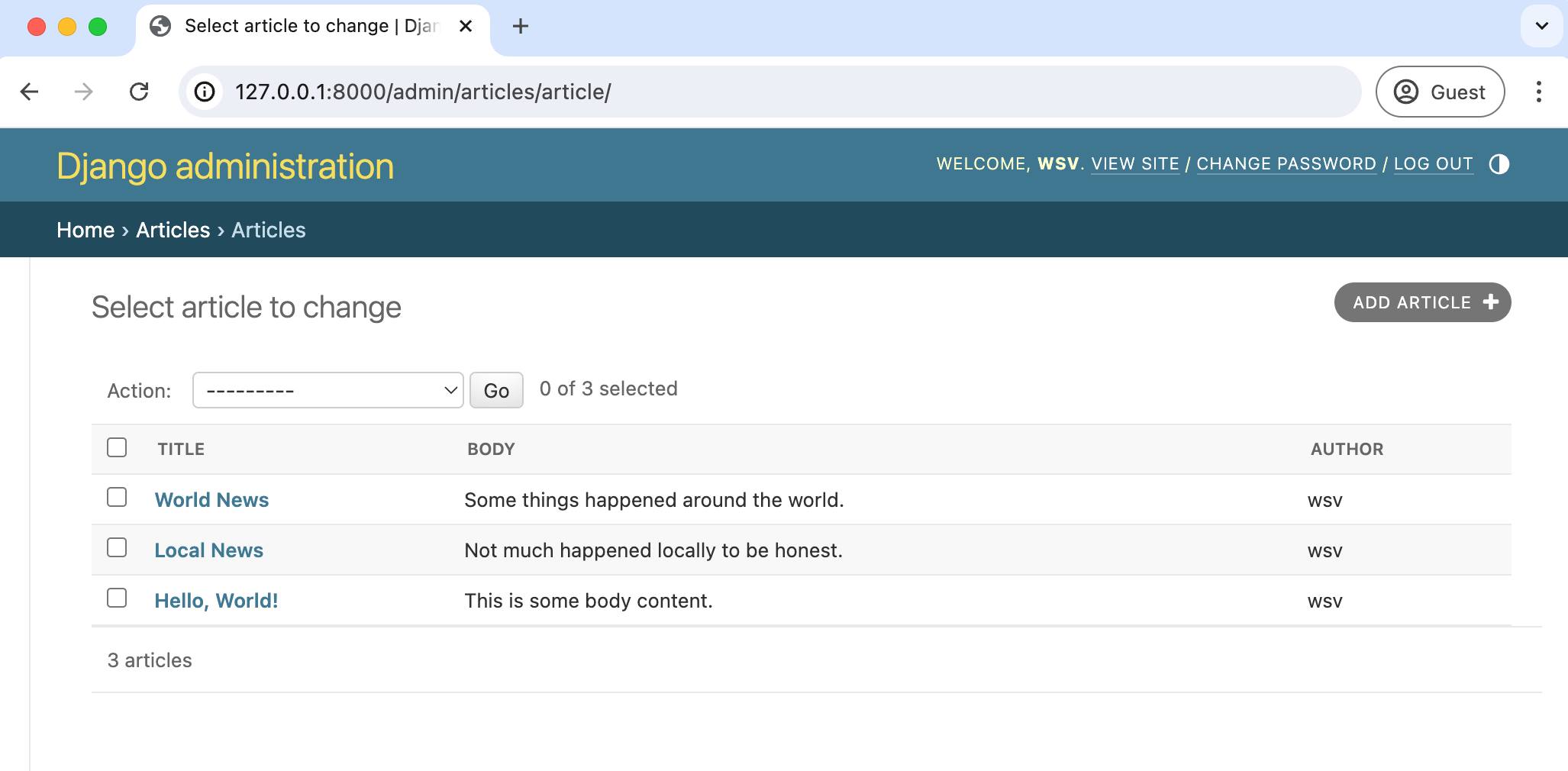1568x771 pixels.
Task: Click 'Not much happened locally to be honest.'
Action: pyautogui.click(x=653, y=550)
